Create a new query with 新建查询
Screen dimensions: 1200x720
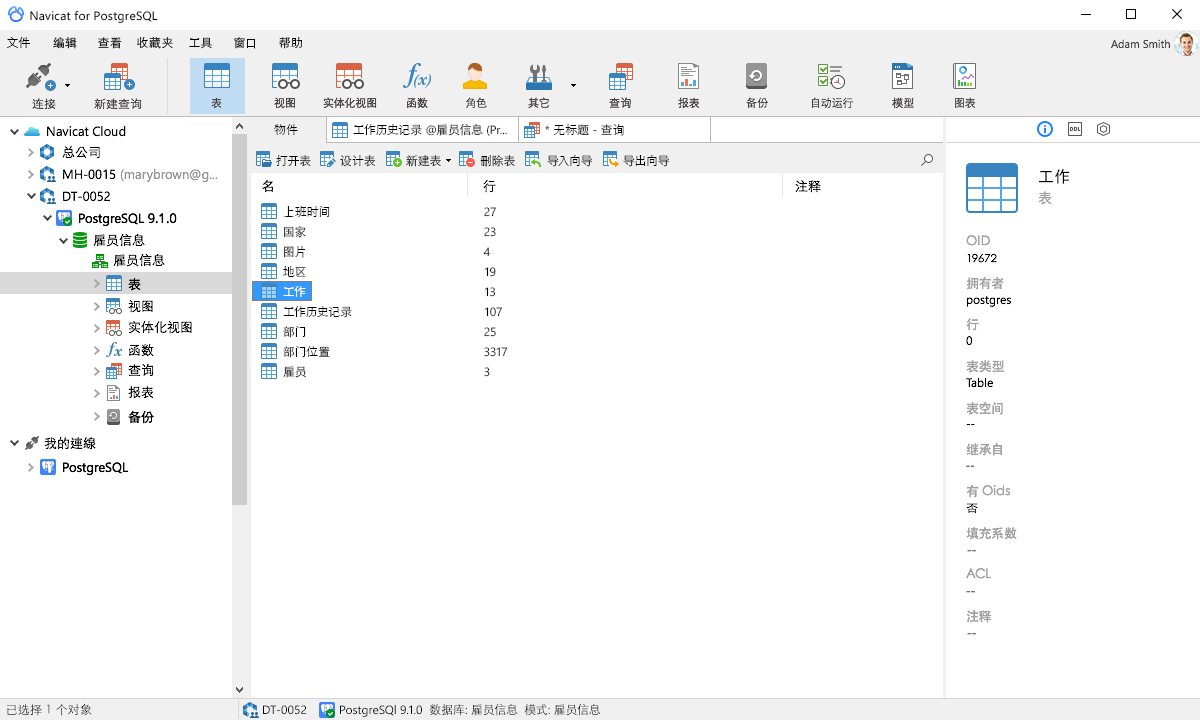coord(118,86)
